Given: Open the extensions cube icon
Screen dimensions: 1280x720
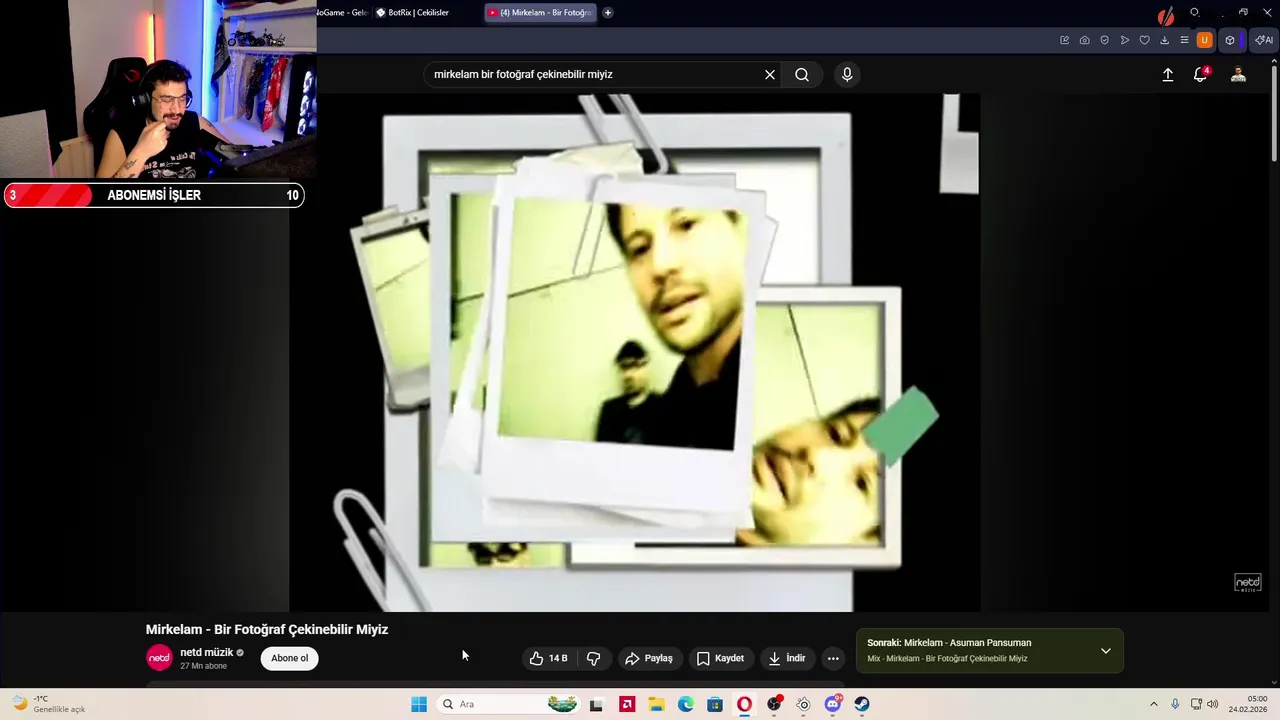Looking at the screenshot, I should click(x=1230, y=40).
